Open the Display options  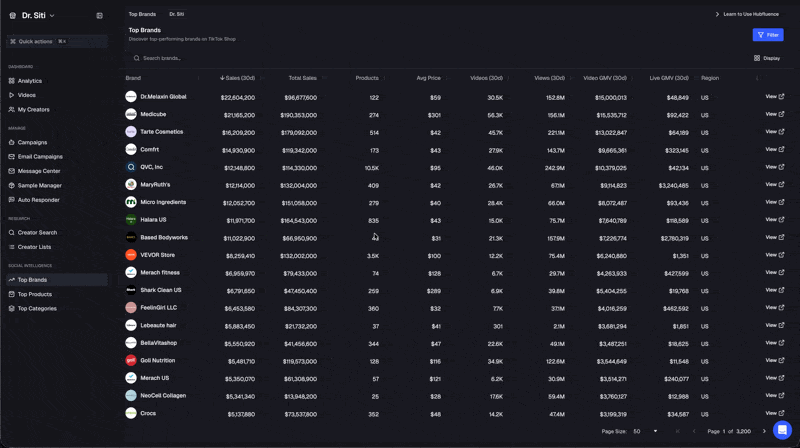click(767, 58)
